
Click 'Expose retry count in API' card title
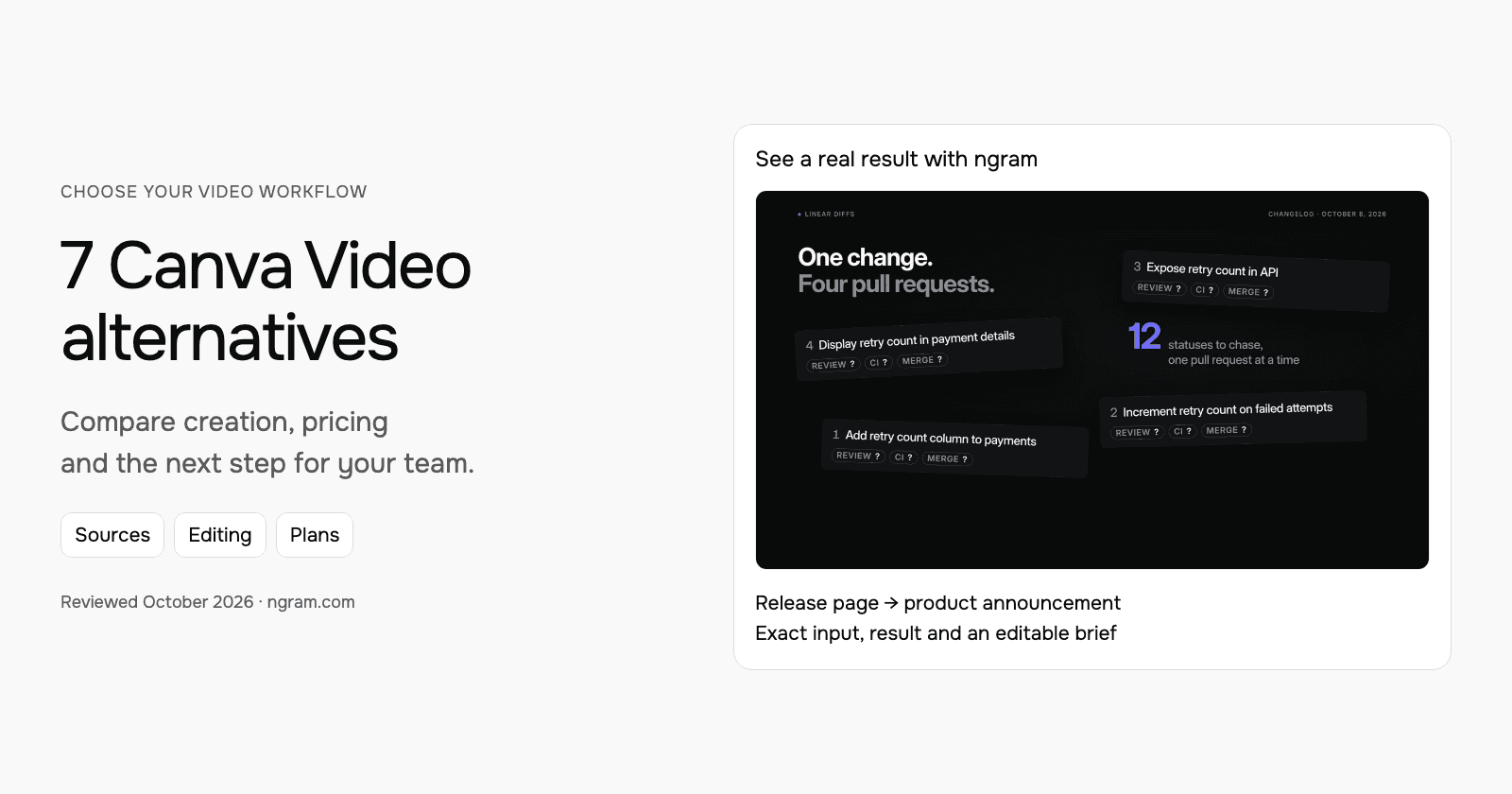[x=1211, y=269]
